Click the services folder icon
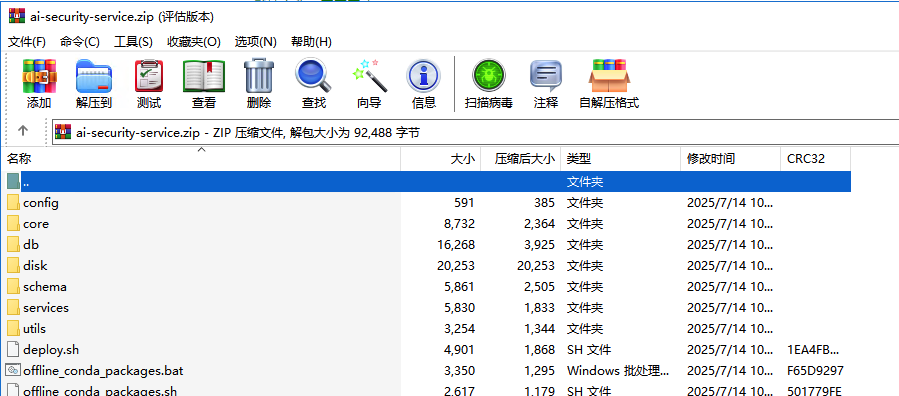This screenshot has height=396, width=899. (x=13, y=307)
